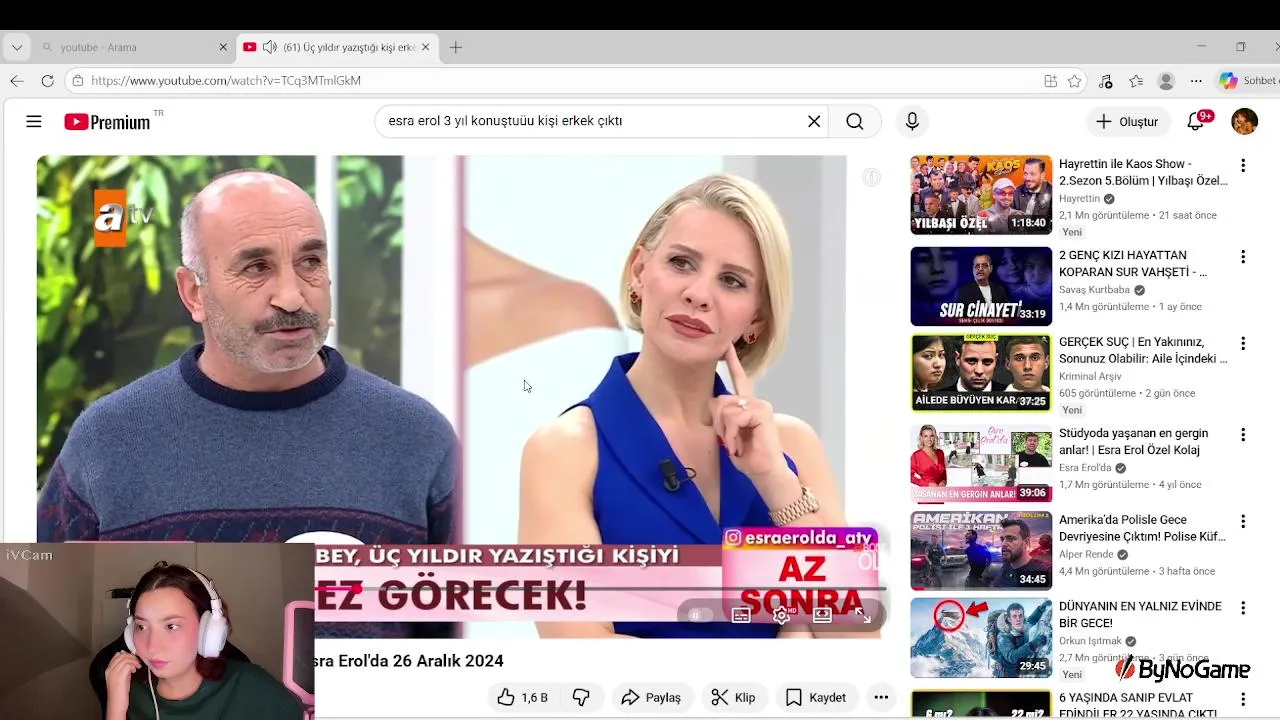Viewport: 1280px width, 720px height.
Task: Add this page to favorites star
Action: coord(1074,81)
